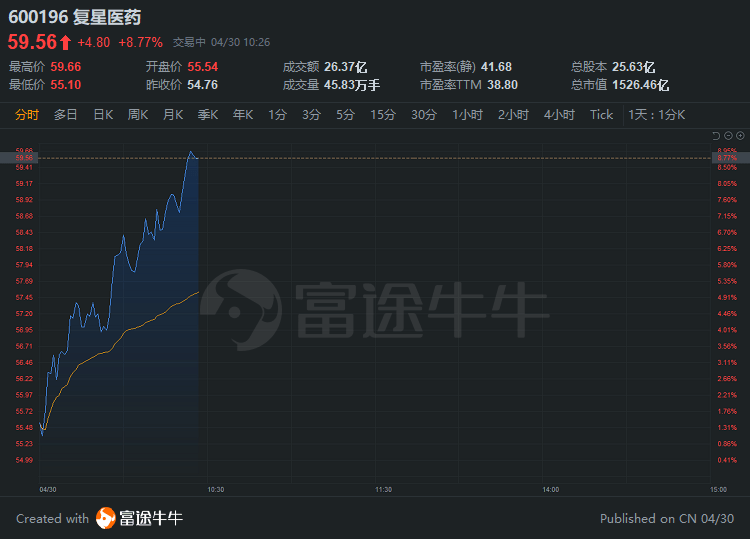Viewport: 750px width, 539px height.
Task: Click the 57.45 price axis label
Action: [x=24, y=297]
